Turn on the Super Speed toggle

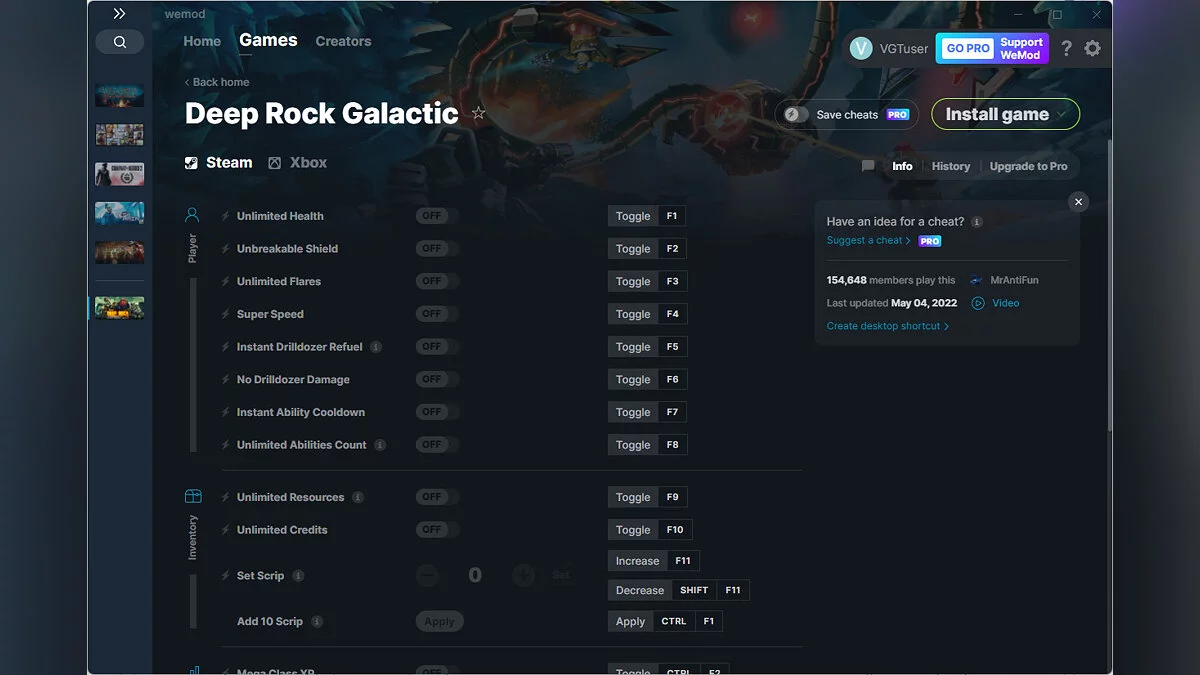pos(436,313)
